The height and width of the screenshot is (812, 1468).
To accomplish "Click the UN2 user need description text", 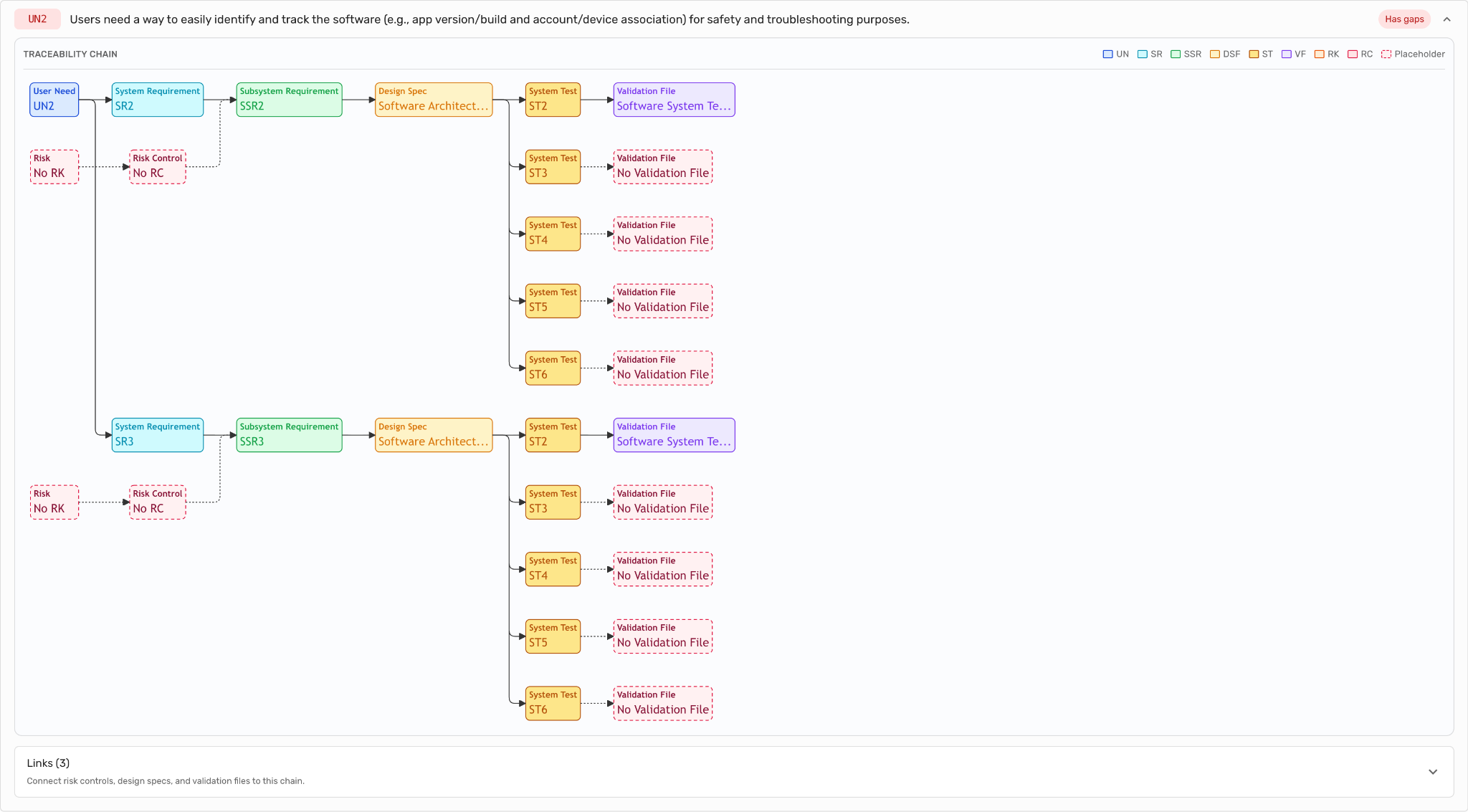I will pos(490,19).
